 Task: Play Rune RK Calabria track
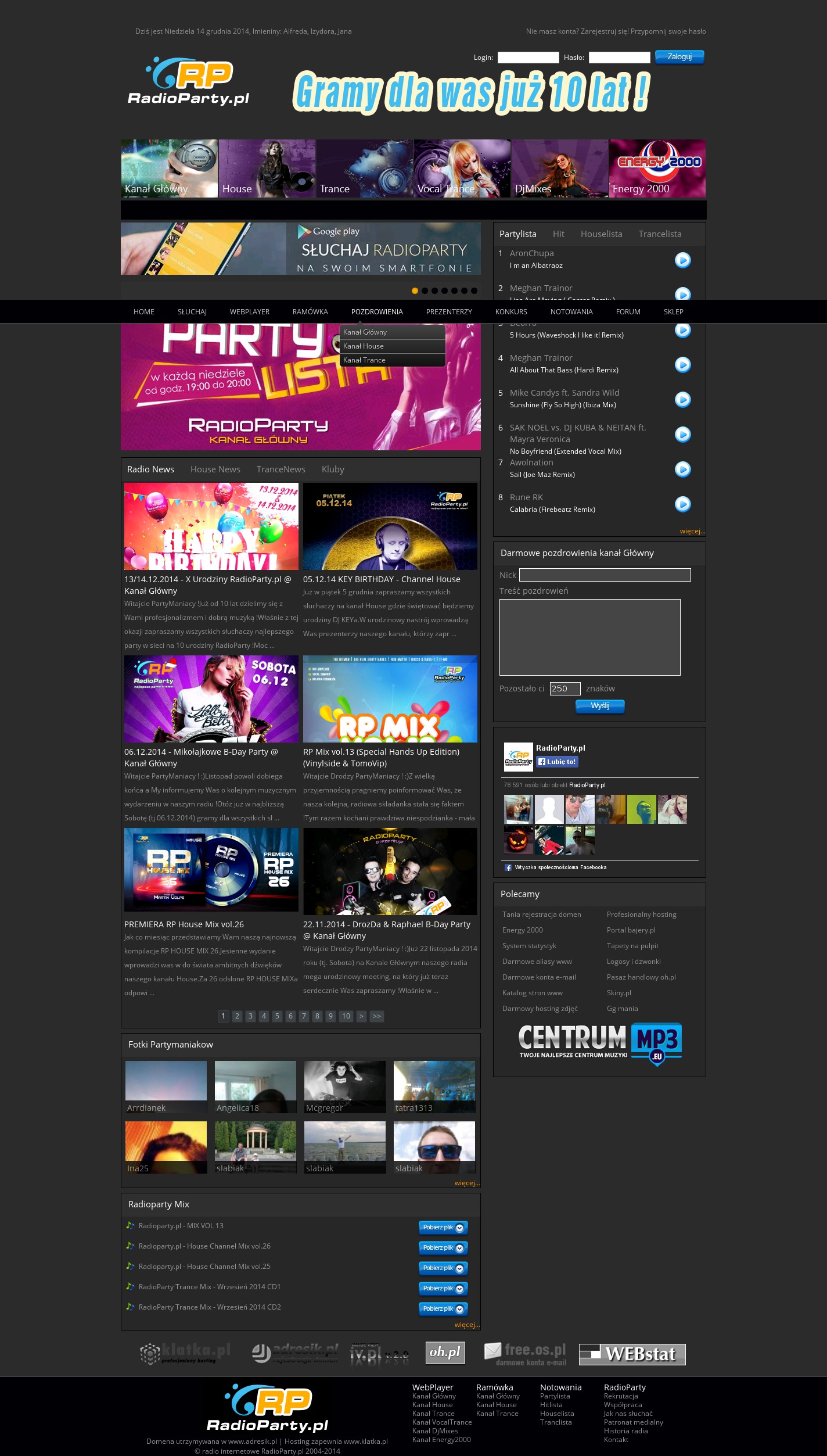point(682,504)
